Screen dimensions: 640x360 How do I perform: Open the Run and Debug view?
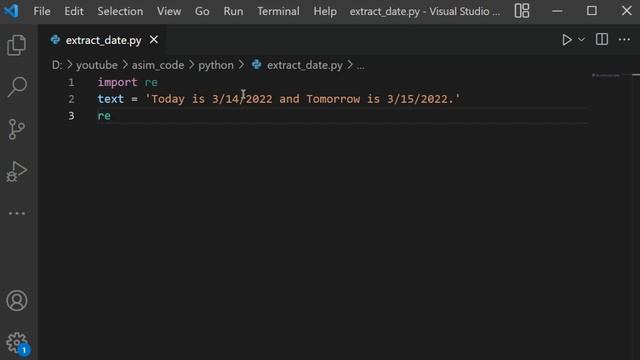[x=17, y=171]
